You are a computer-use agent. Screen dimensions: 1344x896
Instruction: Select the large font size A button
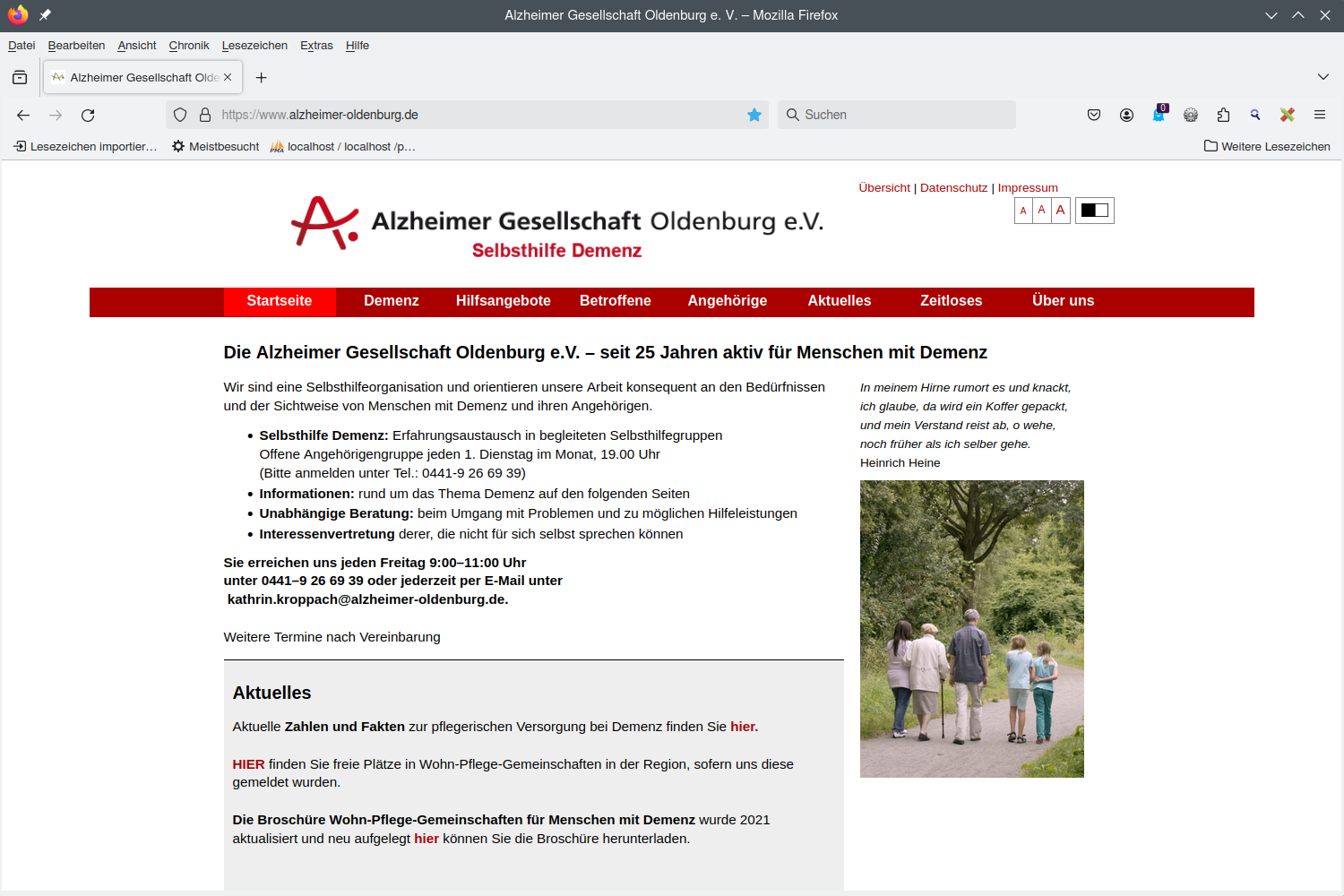click(1060, 211)
